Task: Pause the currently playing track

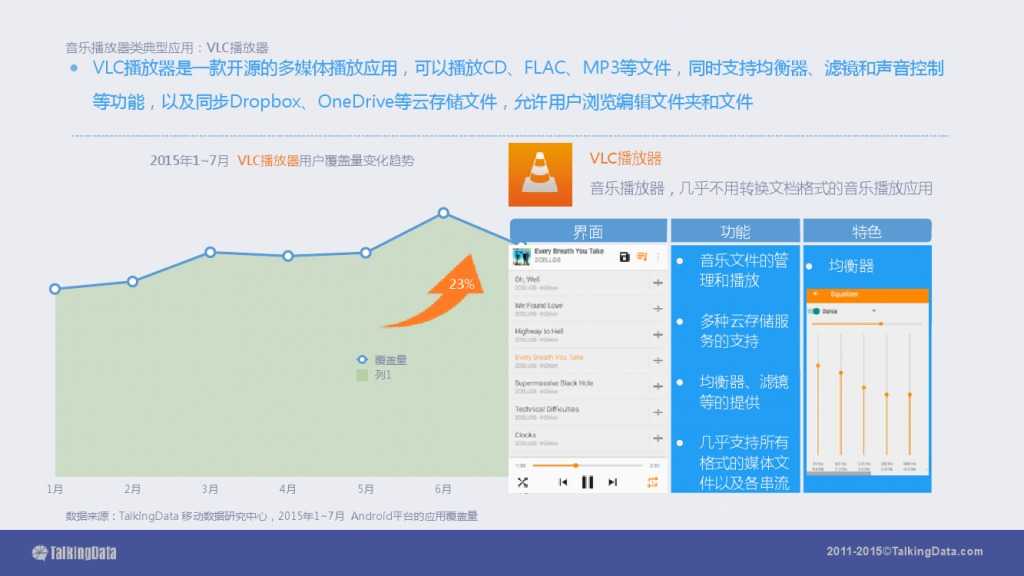Action: click(588, 482)
